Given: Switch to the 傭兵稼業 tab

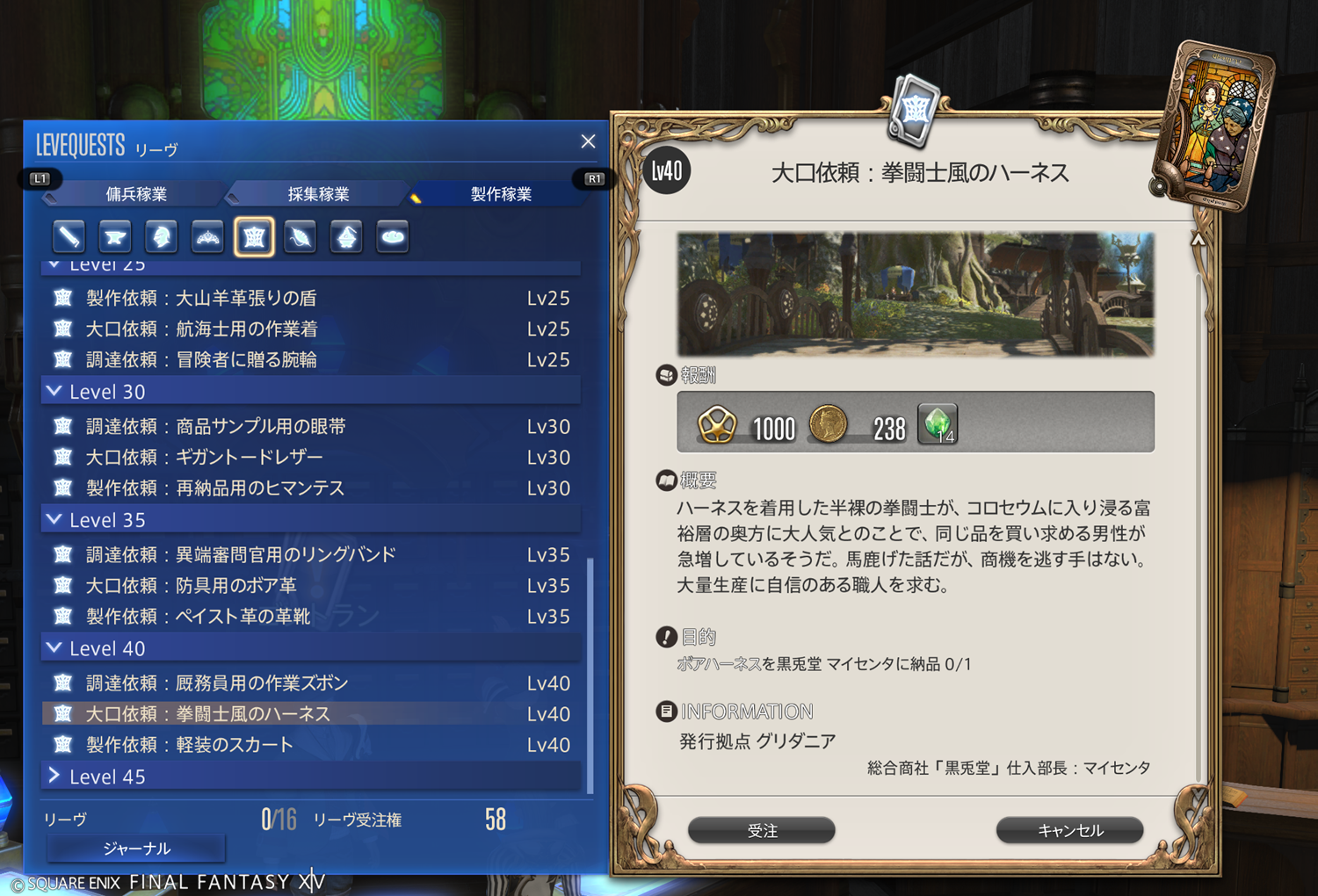Looking at the screenshot, I should [136, 193].
